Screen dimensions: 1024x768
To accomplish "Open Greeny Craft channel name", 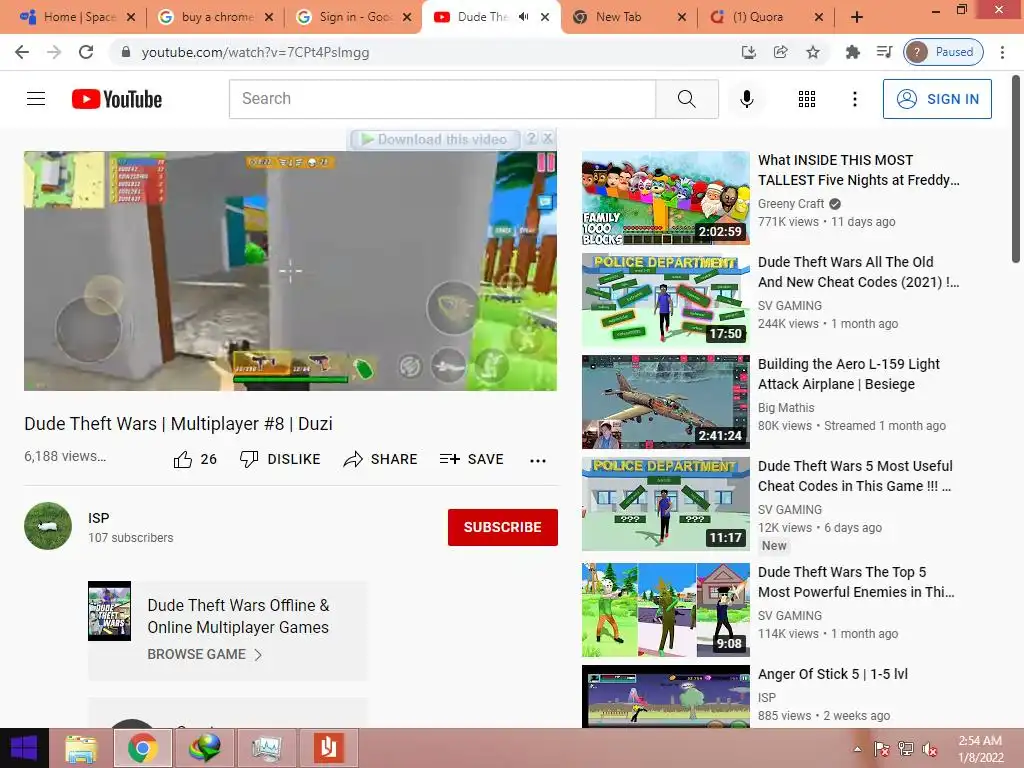I will [x=791, y=204].
